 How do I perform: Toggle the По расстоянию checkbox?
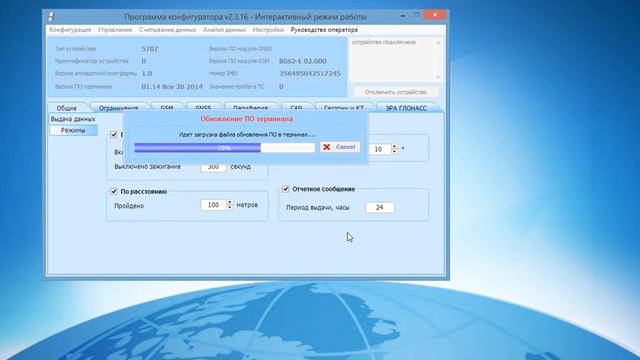[114, 191]
